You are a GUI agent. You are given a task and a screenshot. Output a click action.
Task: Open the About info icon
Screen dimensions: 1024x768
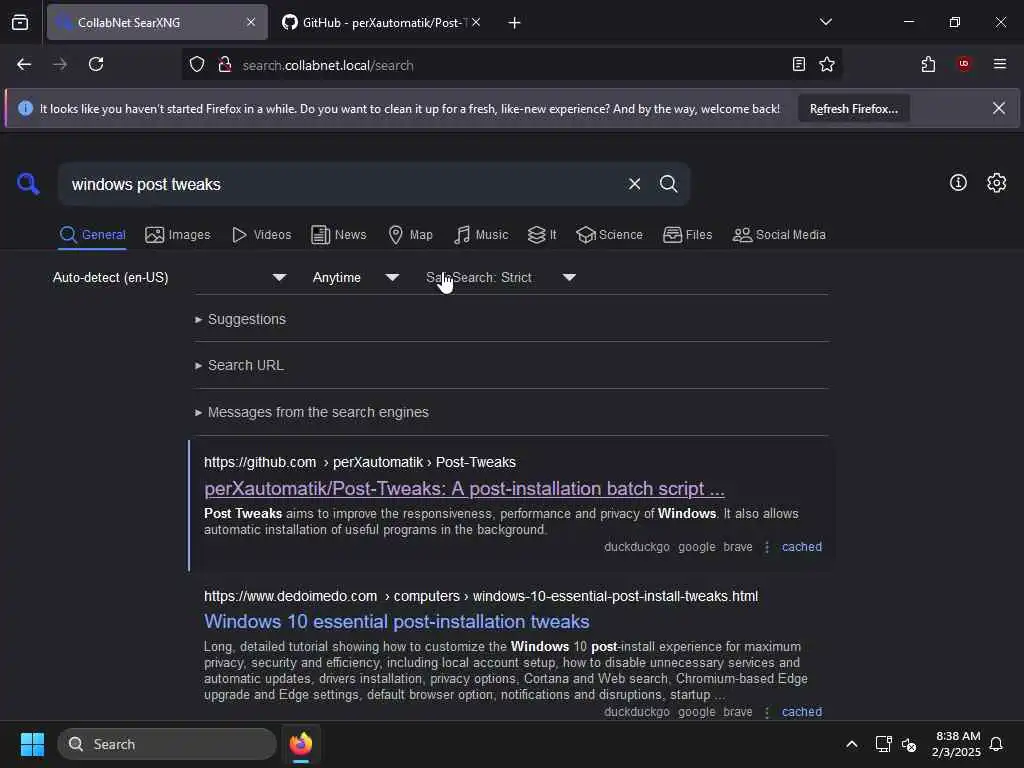(958, 183)
